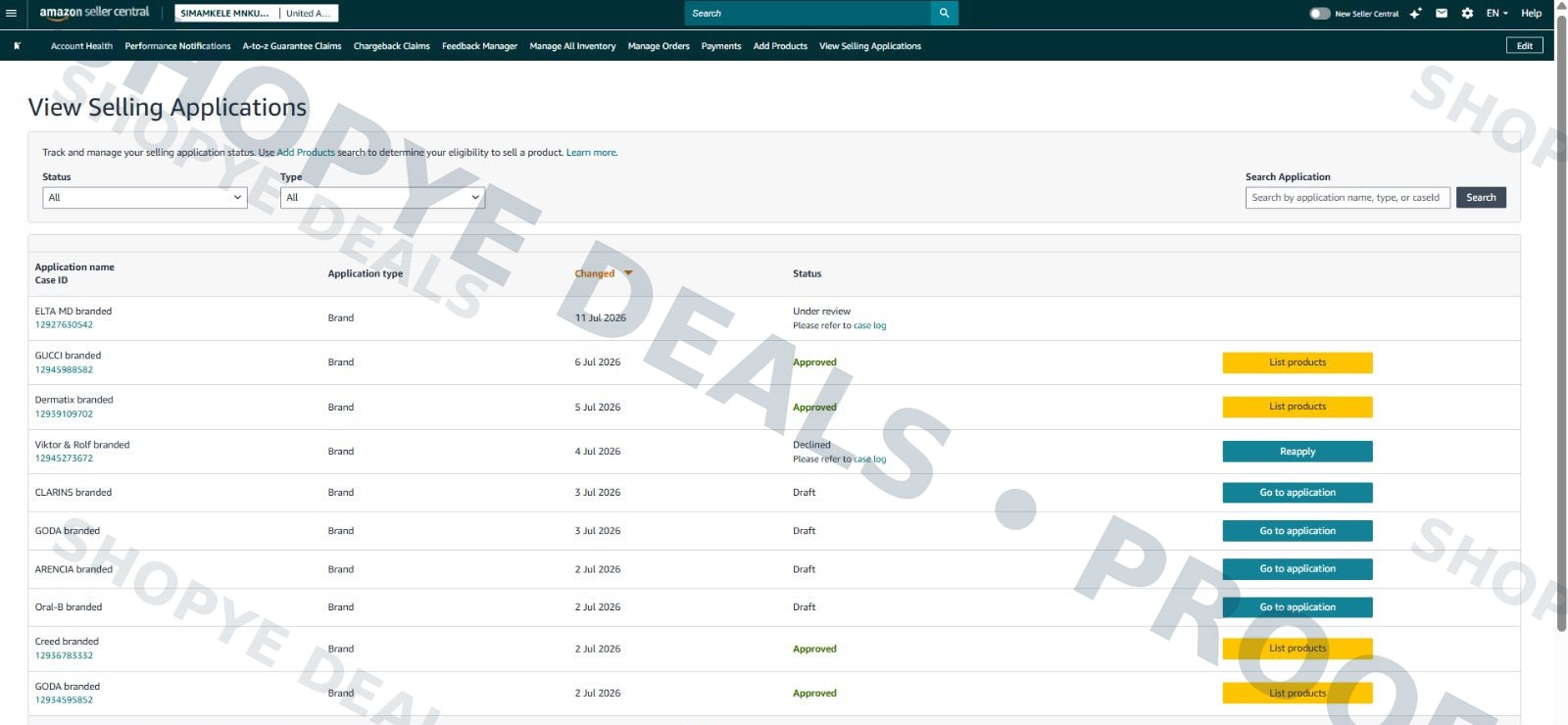Click the Search application button
The width and height of the screenshot is (1568, 725).
pos(1481,198)
